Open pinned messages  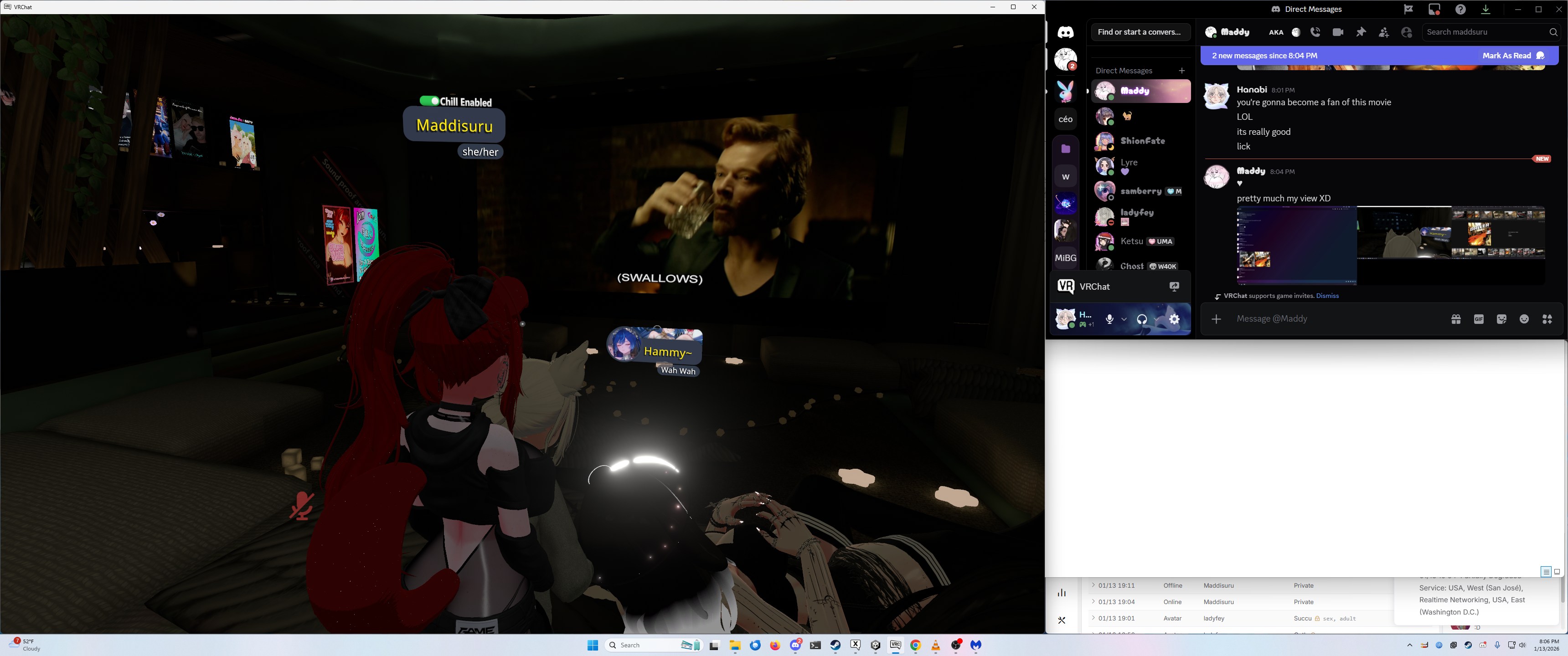1361,32
